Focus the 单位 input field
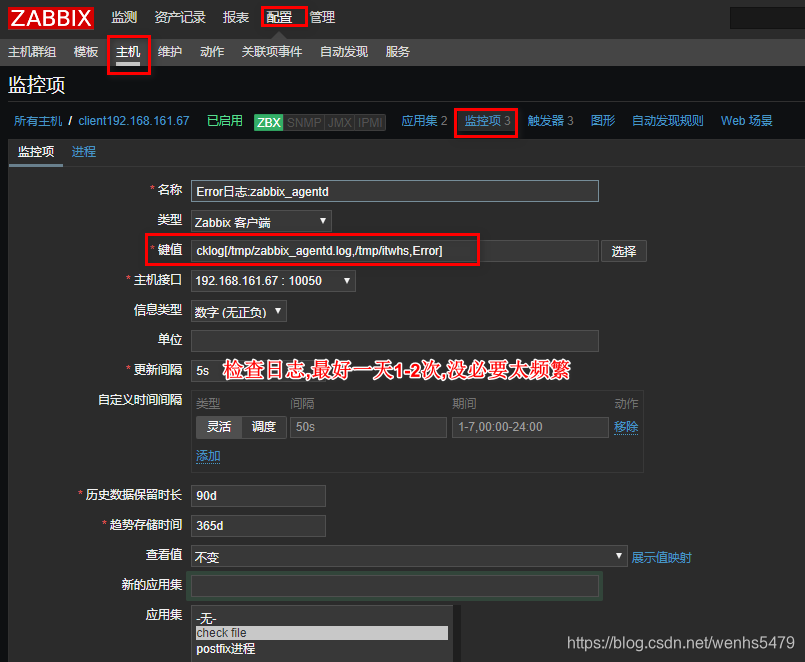Image resolution: width=805 pixels, height=662 pixels. coord(394,341)
